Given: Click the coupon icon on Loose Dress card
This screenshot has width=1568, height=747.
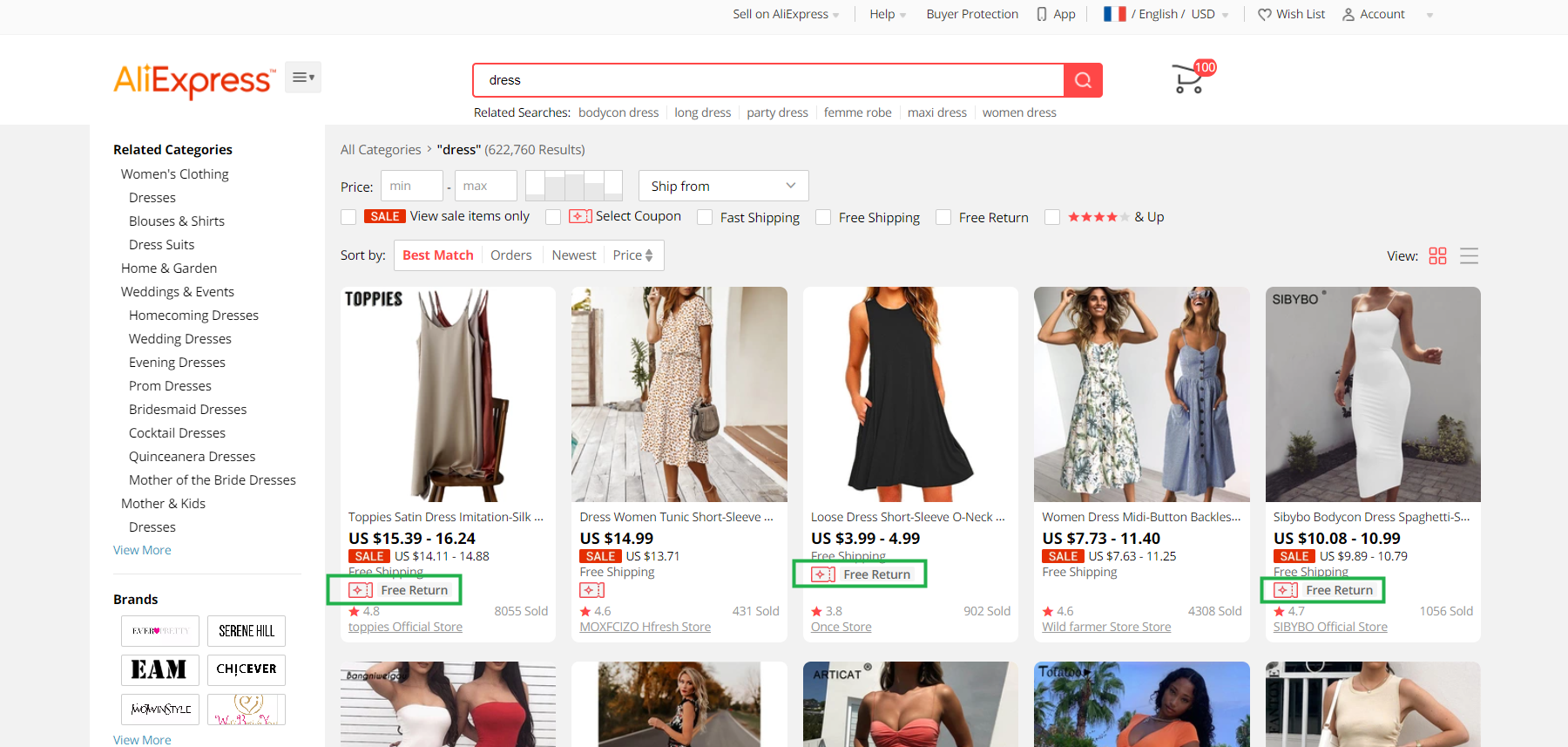Looking at the screenshot, I should tap(823, 574).
